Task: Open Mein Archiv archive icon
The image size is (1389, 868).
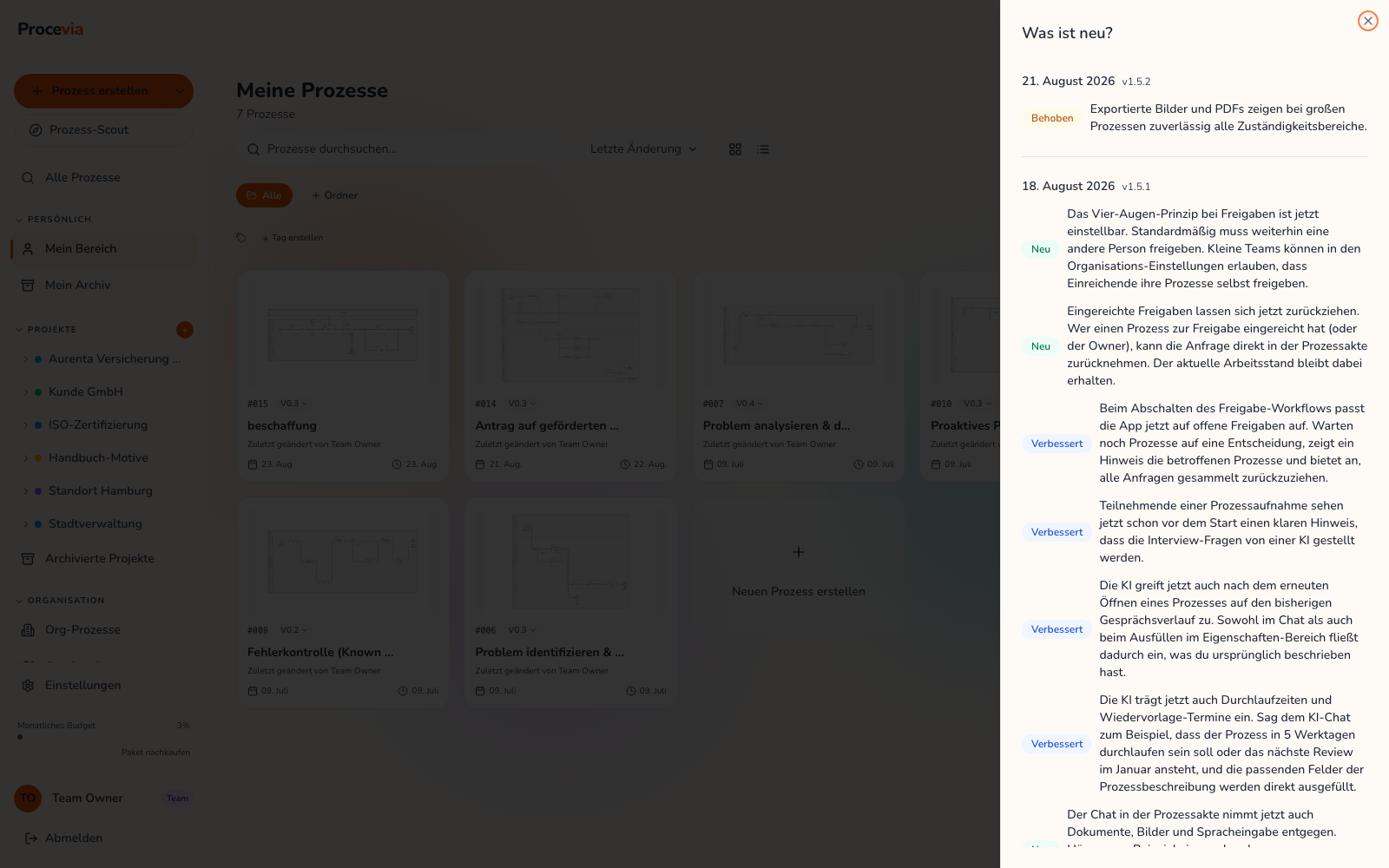Action: [x=28, y=286]
